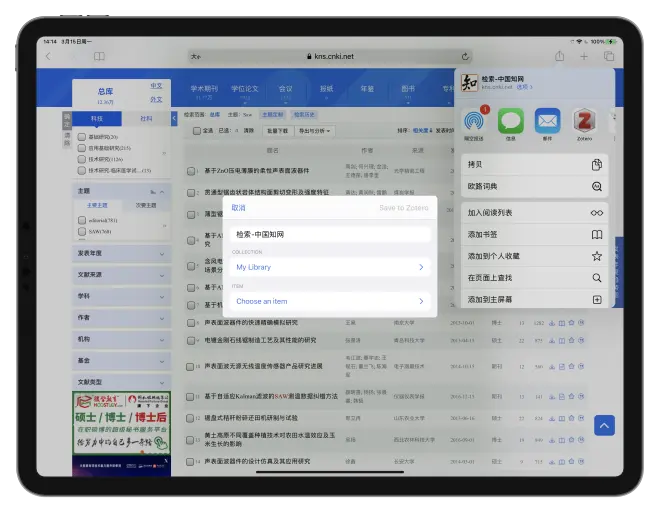Tap the dictionary icon beside 欧路词典

(596, 186)
